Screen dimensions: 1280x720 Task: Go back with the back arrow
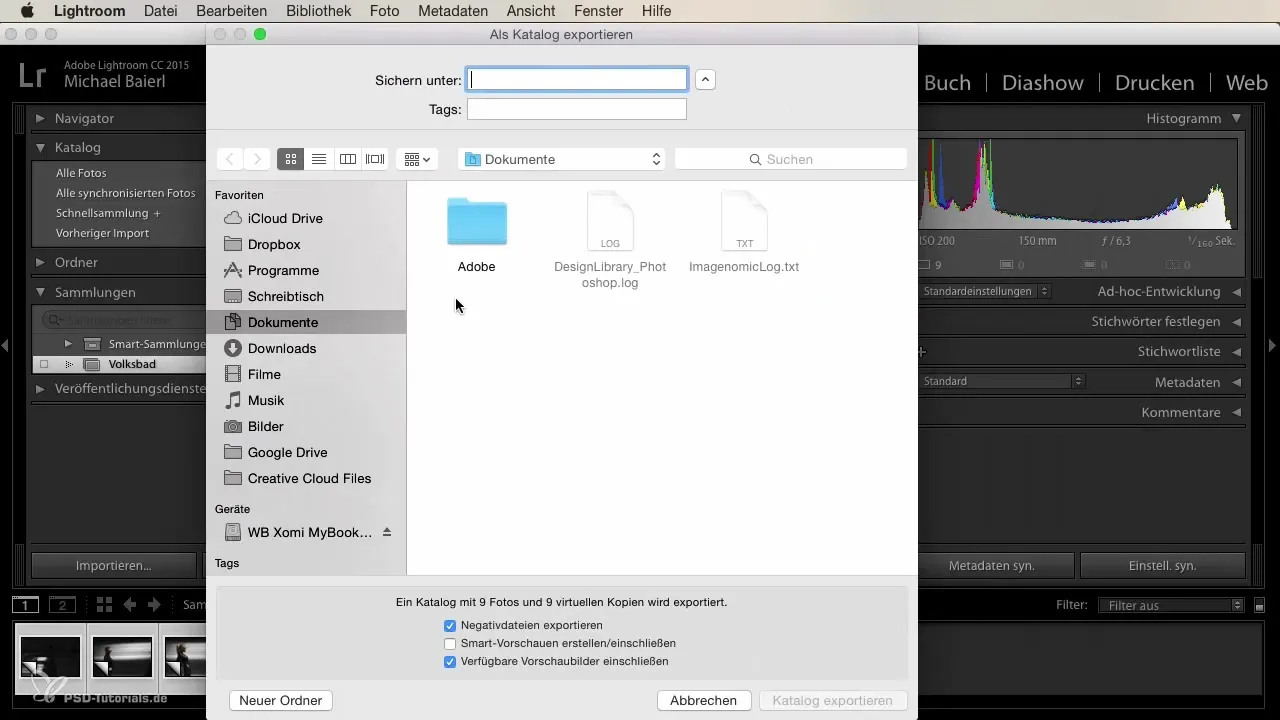click(230, 159)
